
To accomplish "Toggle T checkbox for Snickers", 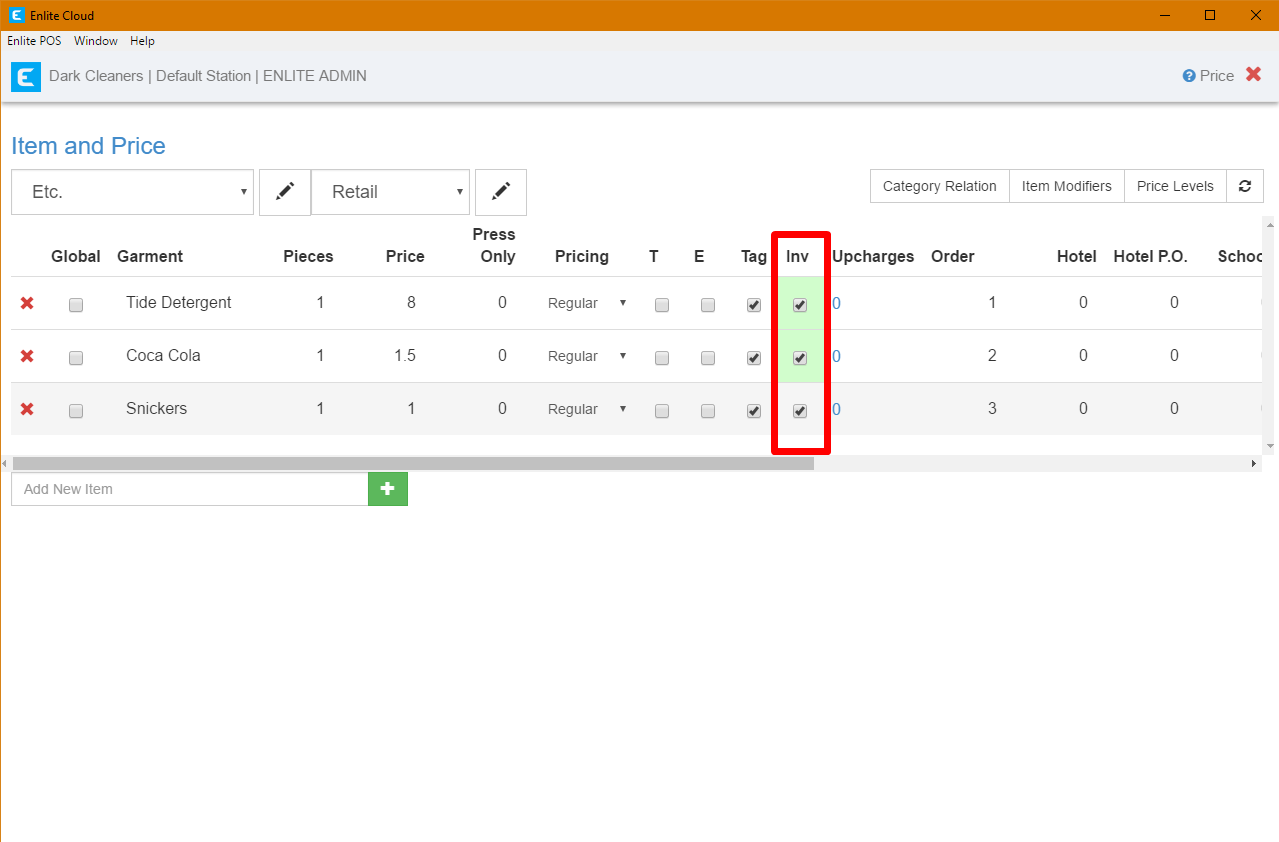I will [x=662, y=411].
